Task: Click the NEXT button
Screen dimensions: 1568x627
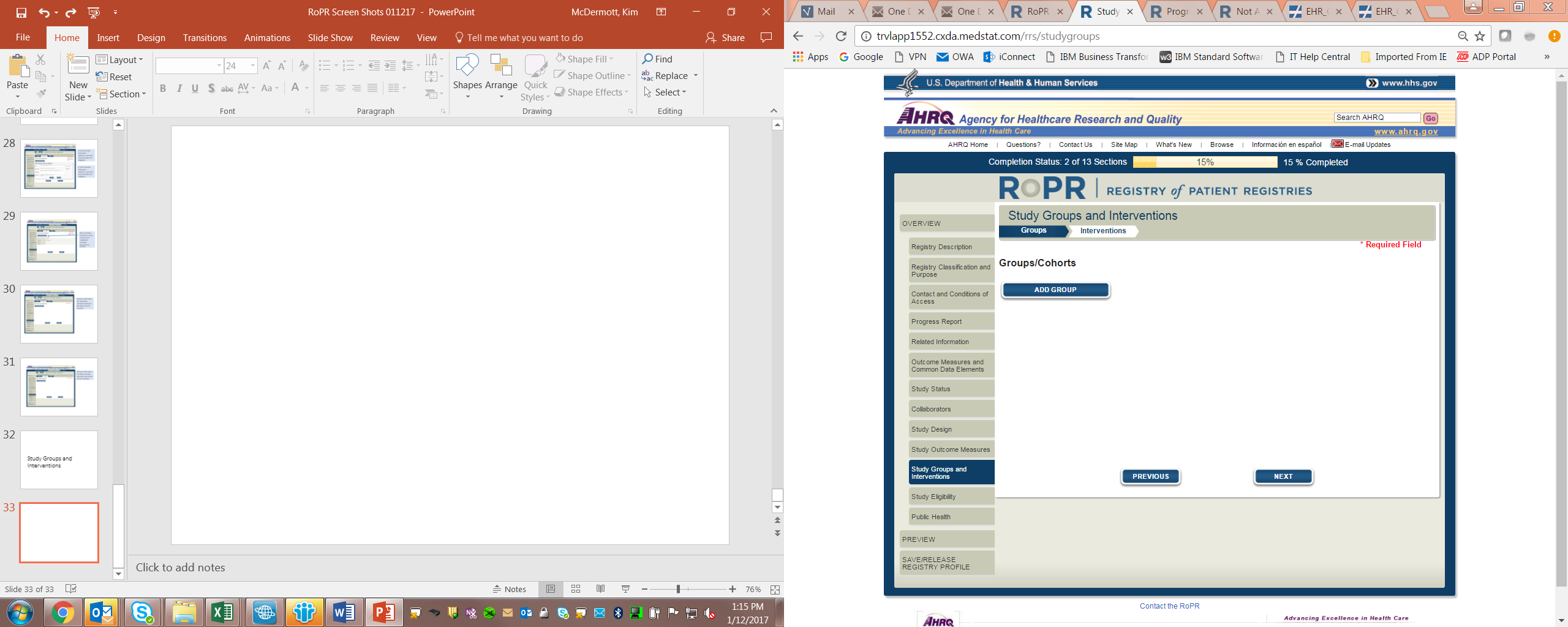Action: (1283, 476)
